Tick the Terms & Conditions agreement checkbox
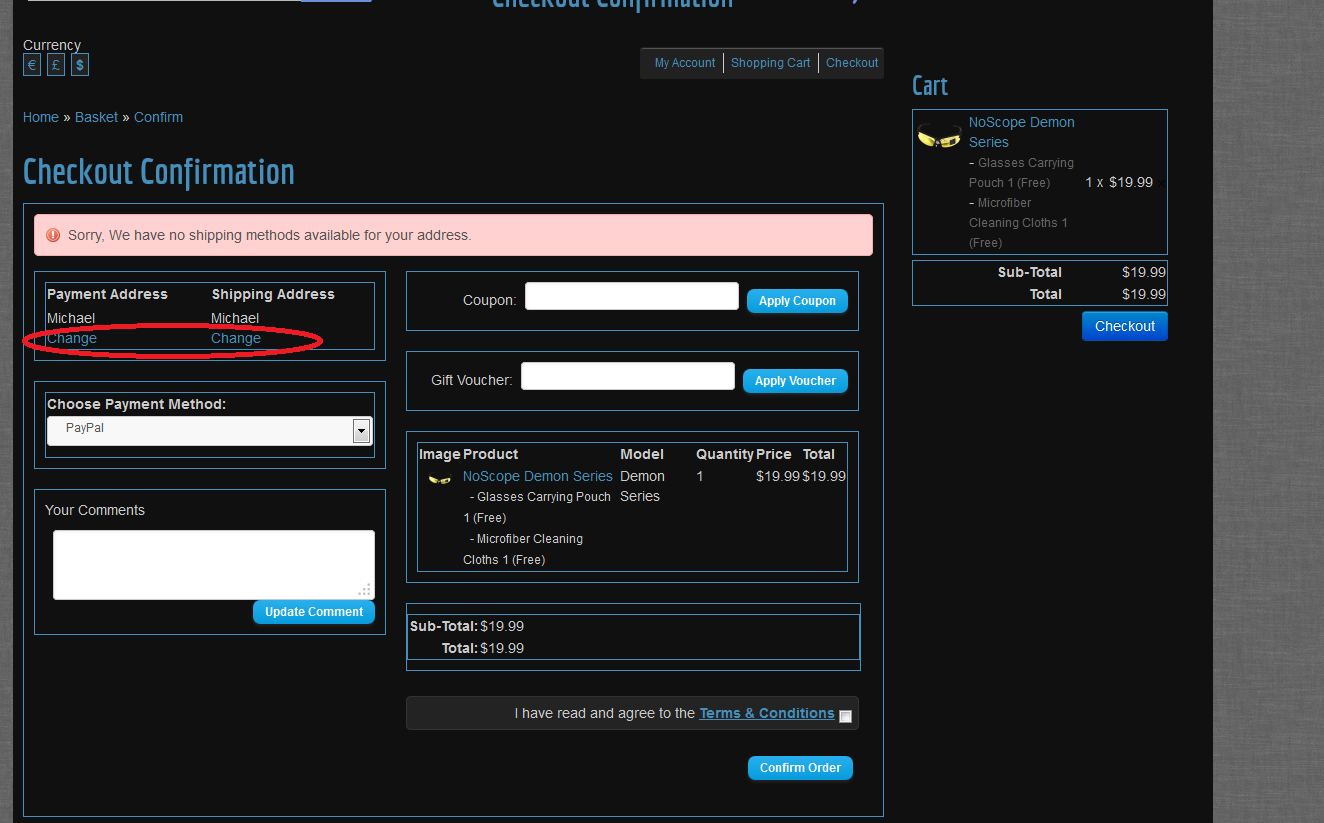Image resolution: width=1324 pixels, height=823 pixels. coord(845,716)
